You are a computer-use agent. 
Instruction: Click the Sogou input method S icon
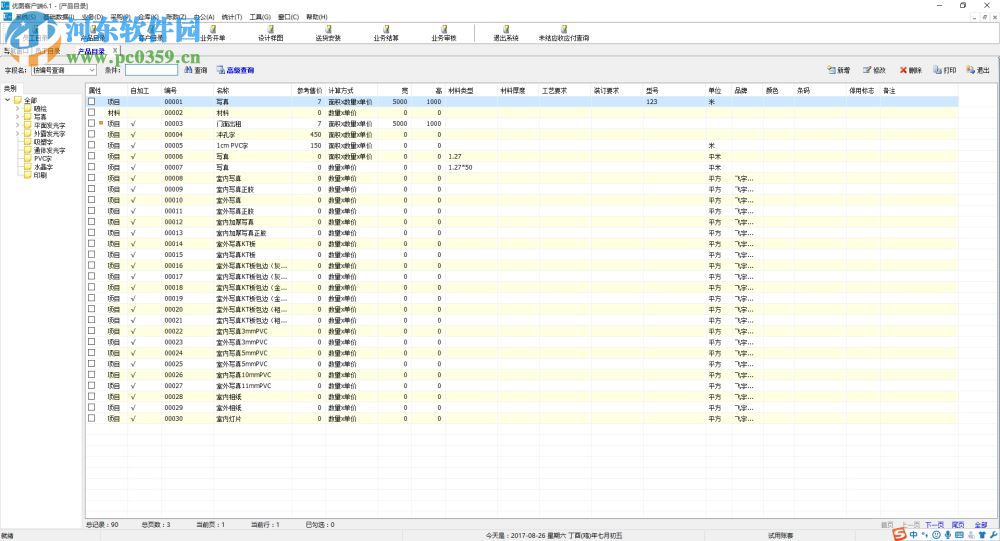pyautogui.click(x=900, y=534)
